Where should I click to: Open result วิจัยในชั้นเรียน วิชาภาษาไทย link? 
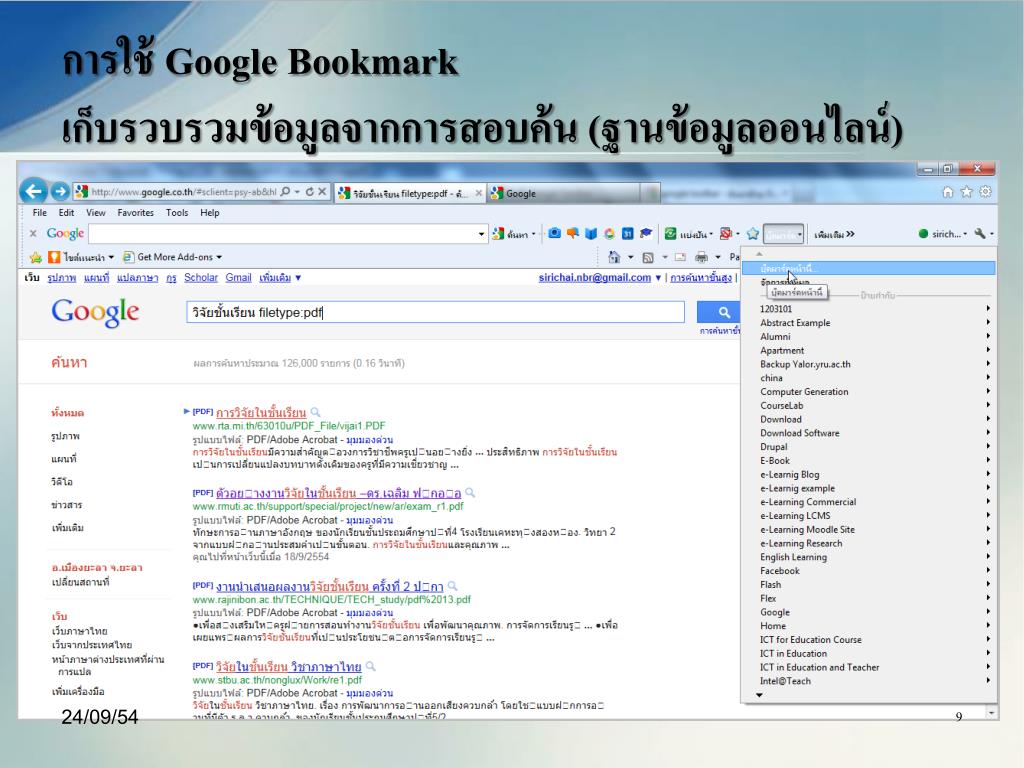tap(288, 667)
